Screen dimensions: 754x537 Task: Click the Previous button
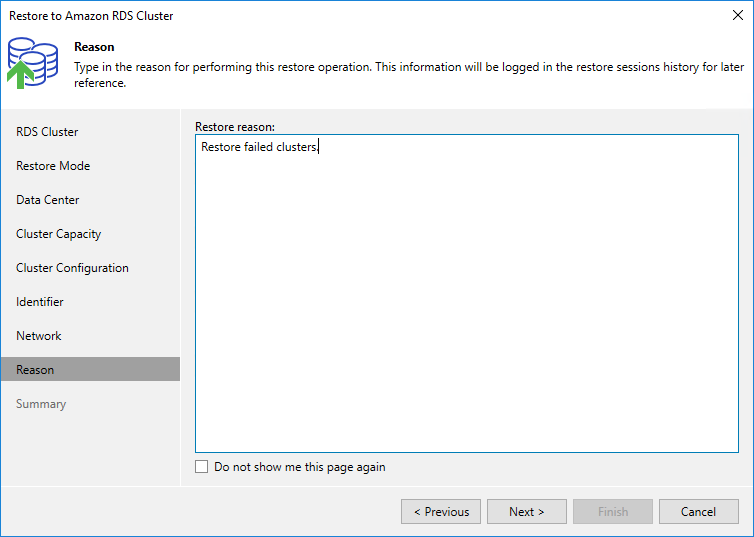tap(441, 512)
